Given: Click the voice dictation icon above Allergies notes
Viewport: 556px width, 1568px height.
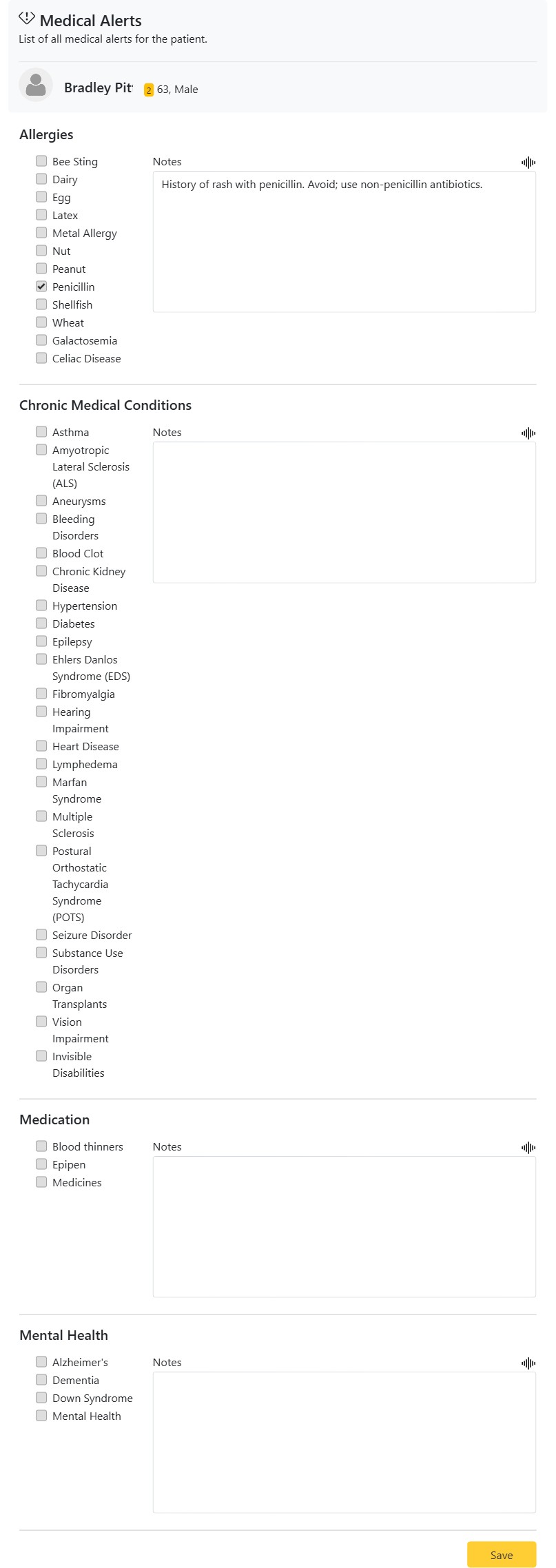Looking at the screenshot, I should pos(528,163).
